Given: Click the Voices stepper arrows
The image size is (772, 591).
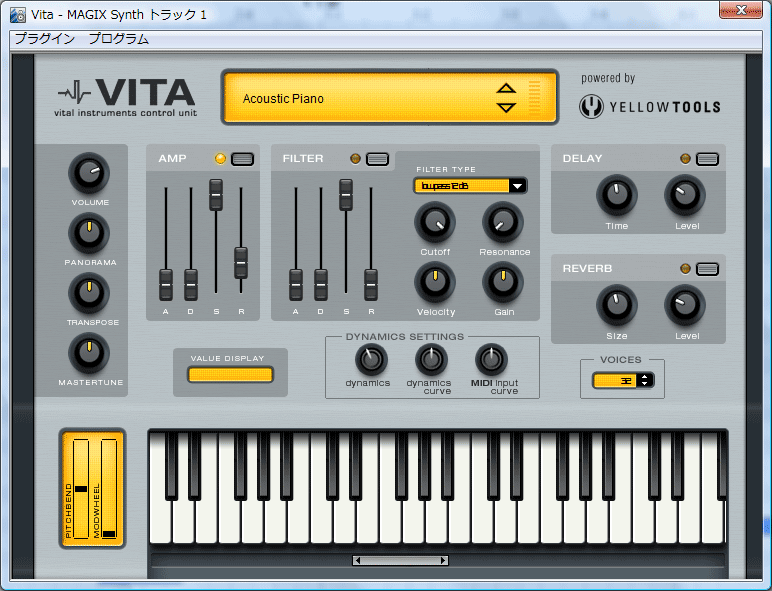Looking at the screenshot, I should (x=644, y=380).
